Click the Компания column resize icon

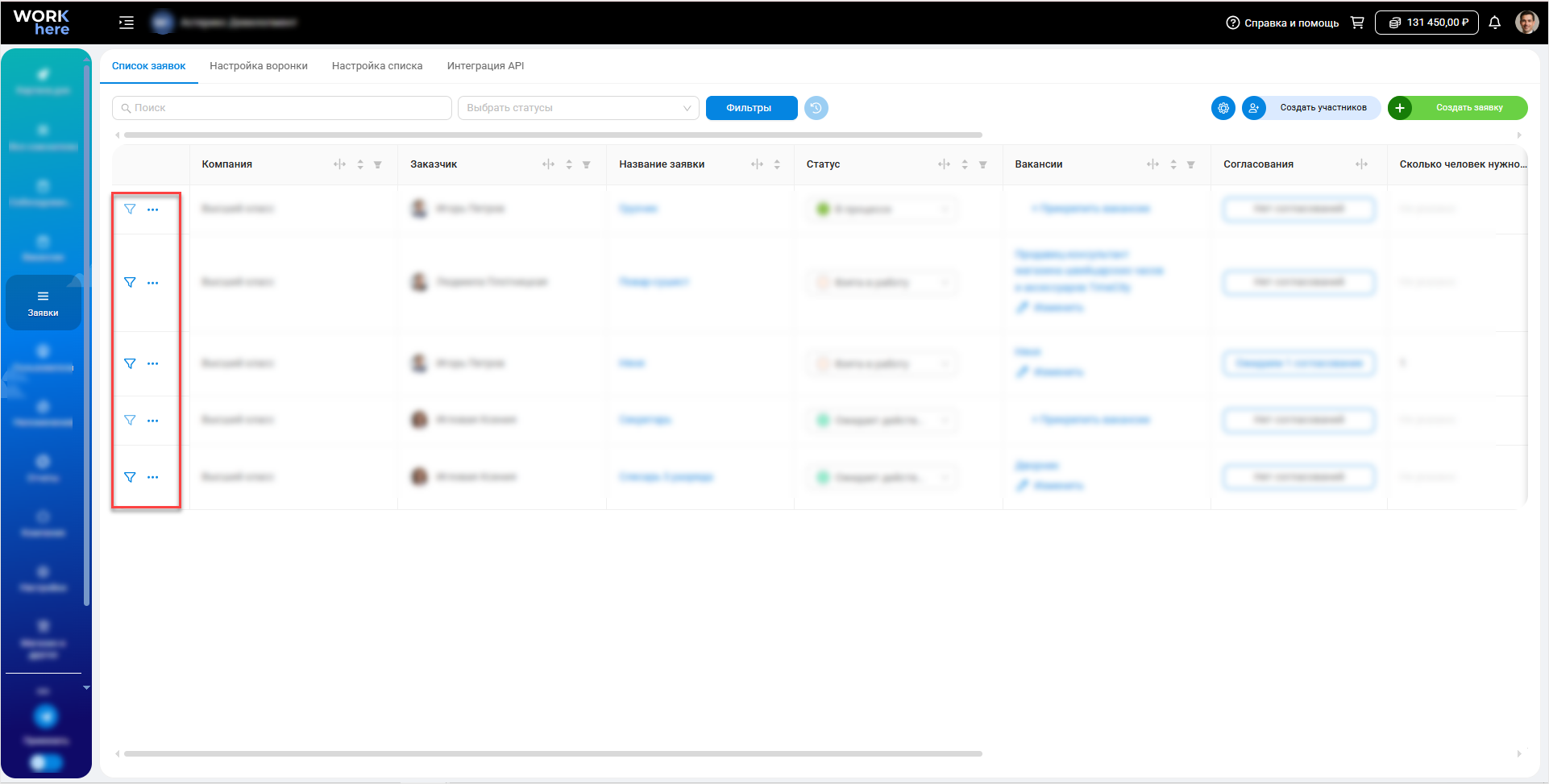339,164
